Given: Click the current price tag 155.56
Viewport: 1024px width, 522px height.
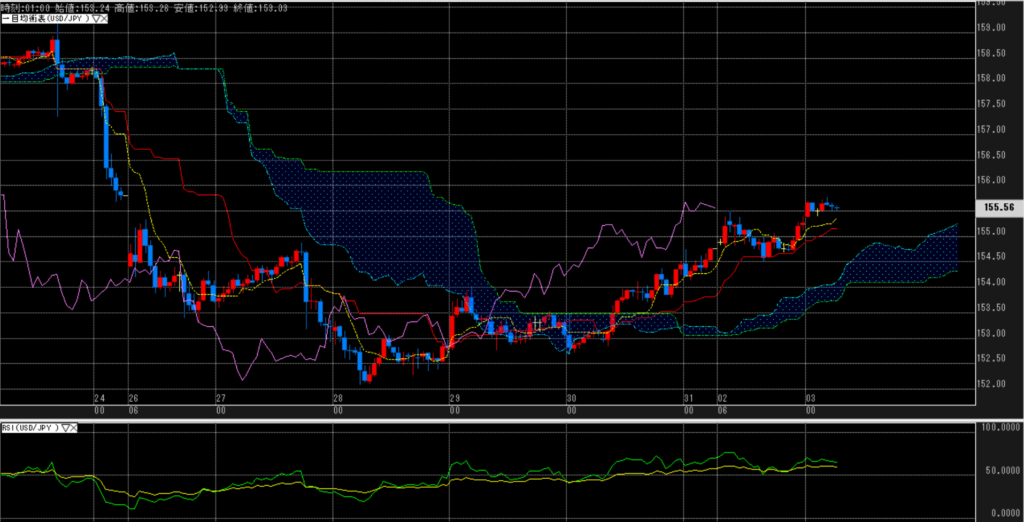Looking at the screenshot, I should click(x=1000, y=207).
